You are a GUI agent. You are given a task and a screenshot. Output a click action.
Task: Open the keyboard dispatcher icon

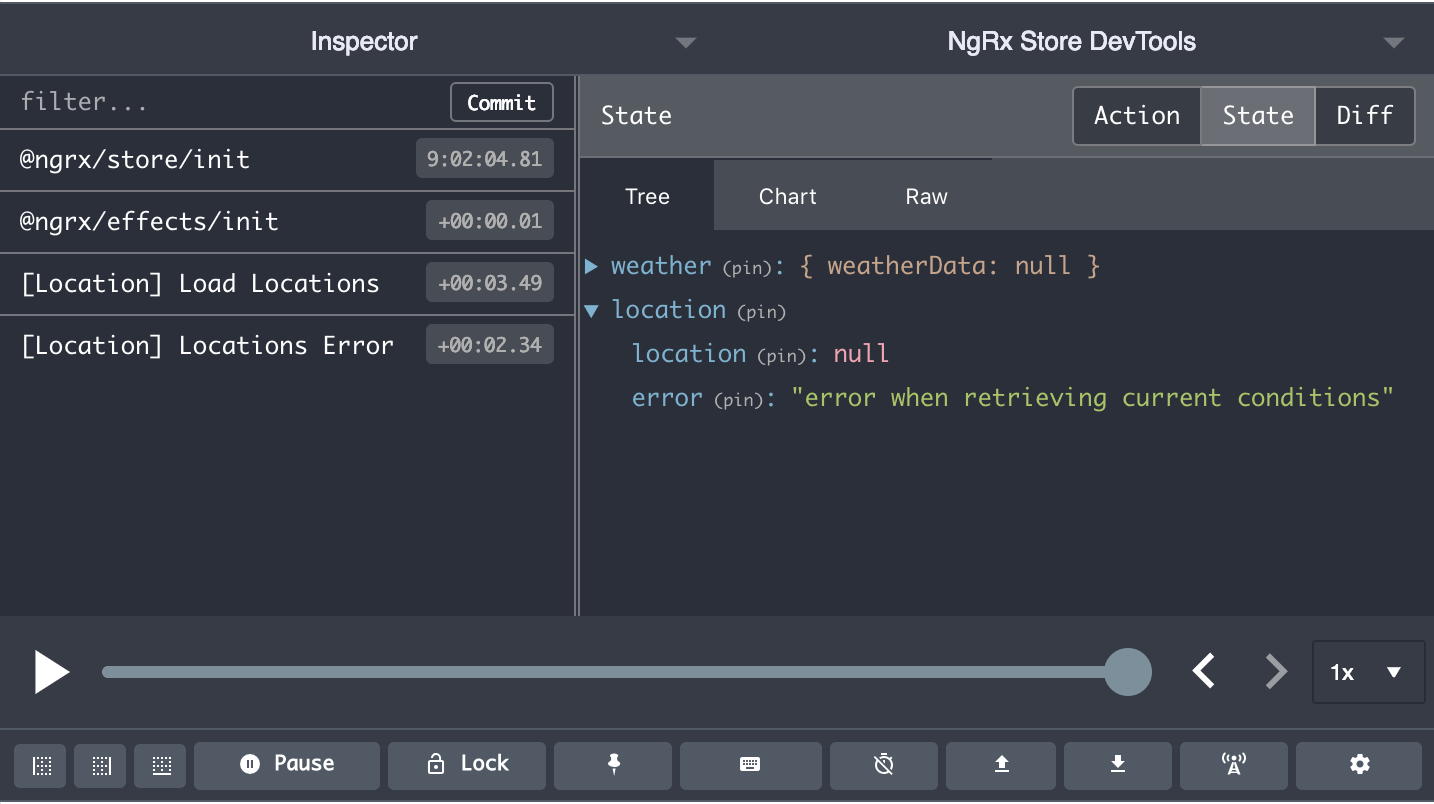[749, 765]
